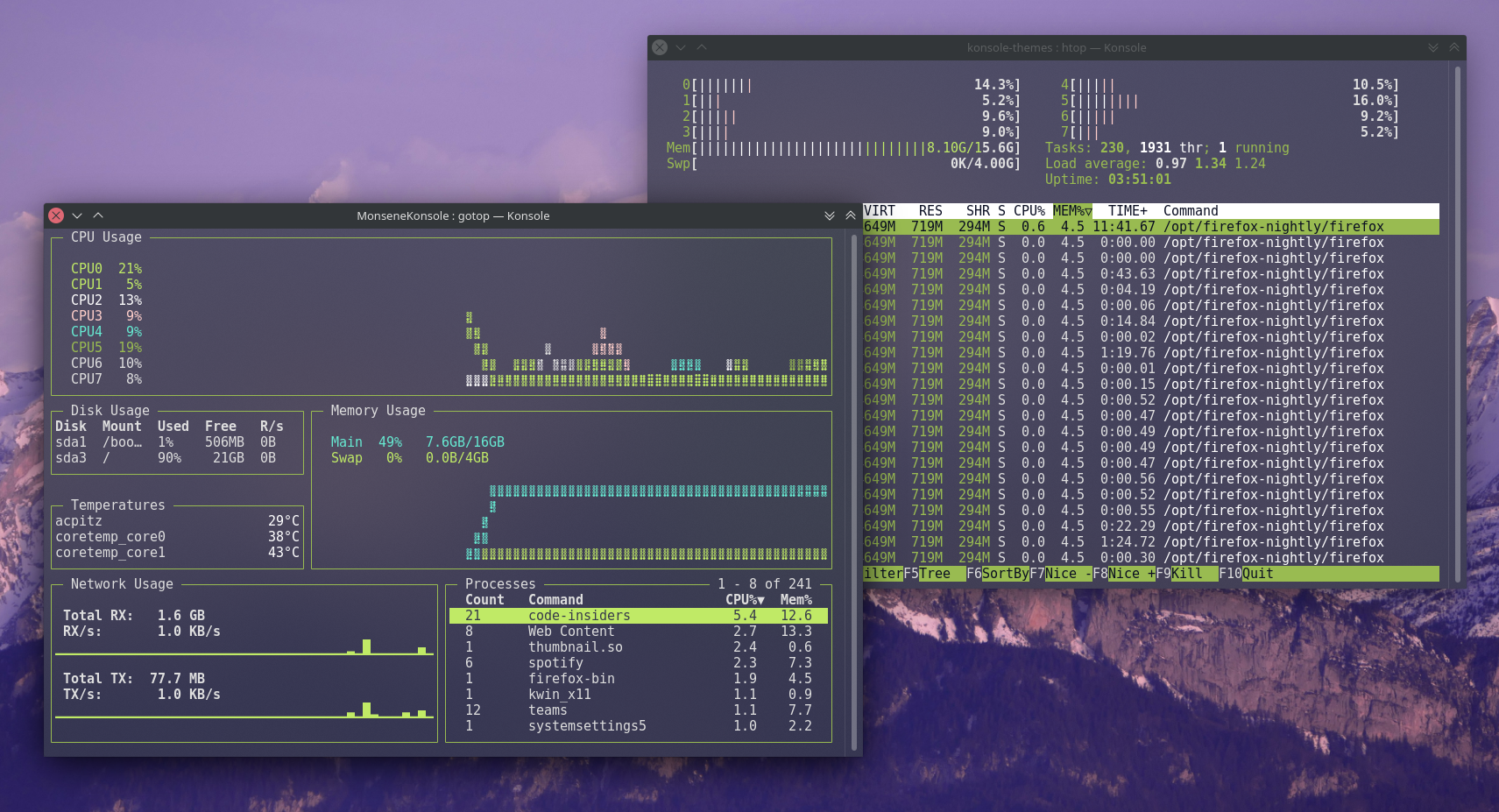Click htop Mem usage meter bar
The image size is (1499, 812).
tap(844, 148)
